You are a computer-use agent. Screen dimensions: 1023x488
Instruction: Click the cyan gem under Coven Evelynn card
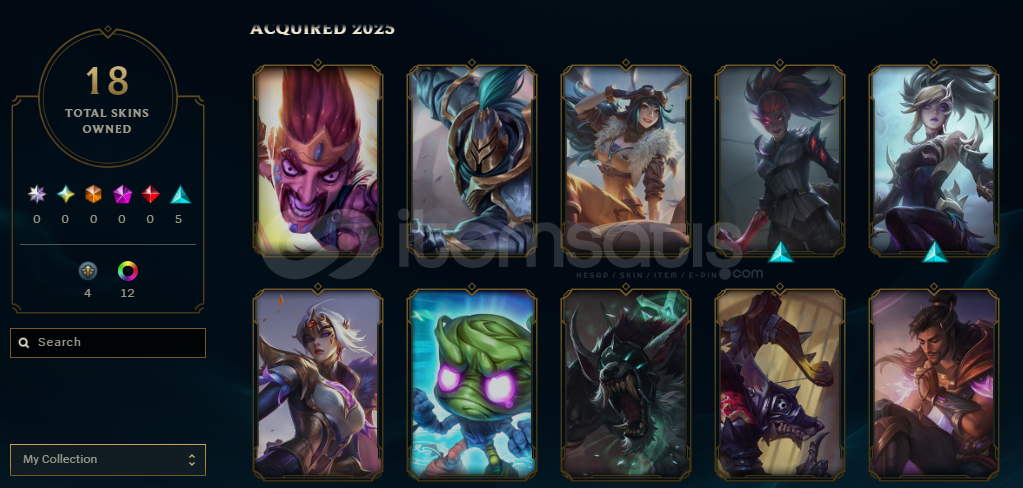[780, 252]
